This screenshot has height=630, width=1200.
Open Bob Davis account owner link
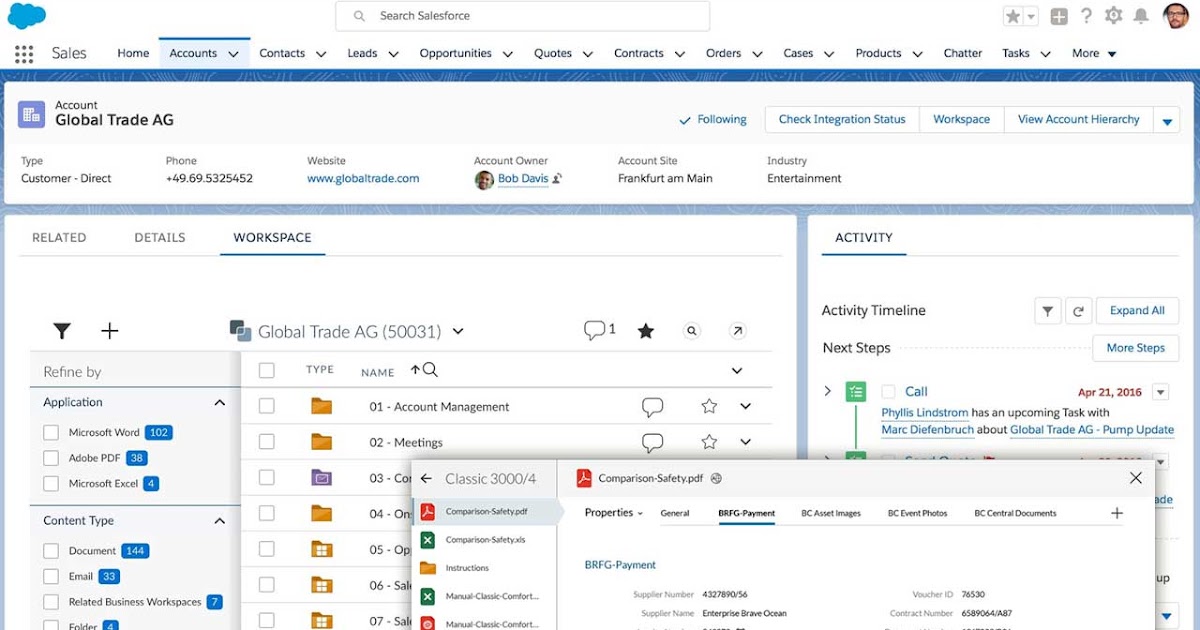click(523, 179)
